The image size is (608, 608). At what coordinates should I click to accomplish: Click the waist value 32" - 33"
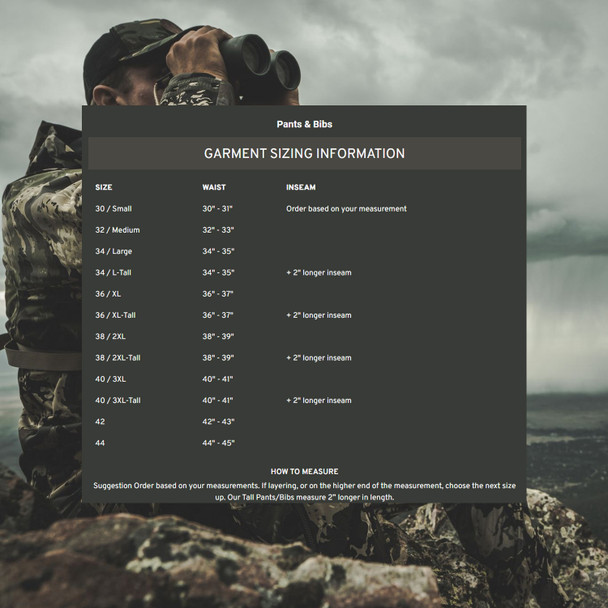coord(218,230)
